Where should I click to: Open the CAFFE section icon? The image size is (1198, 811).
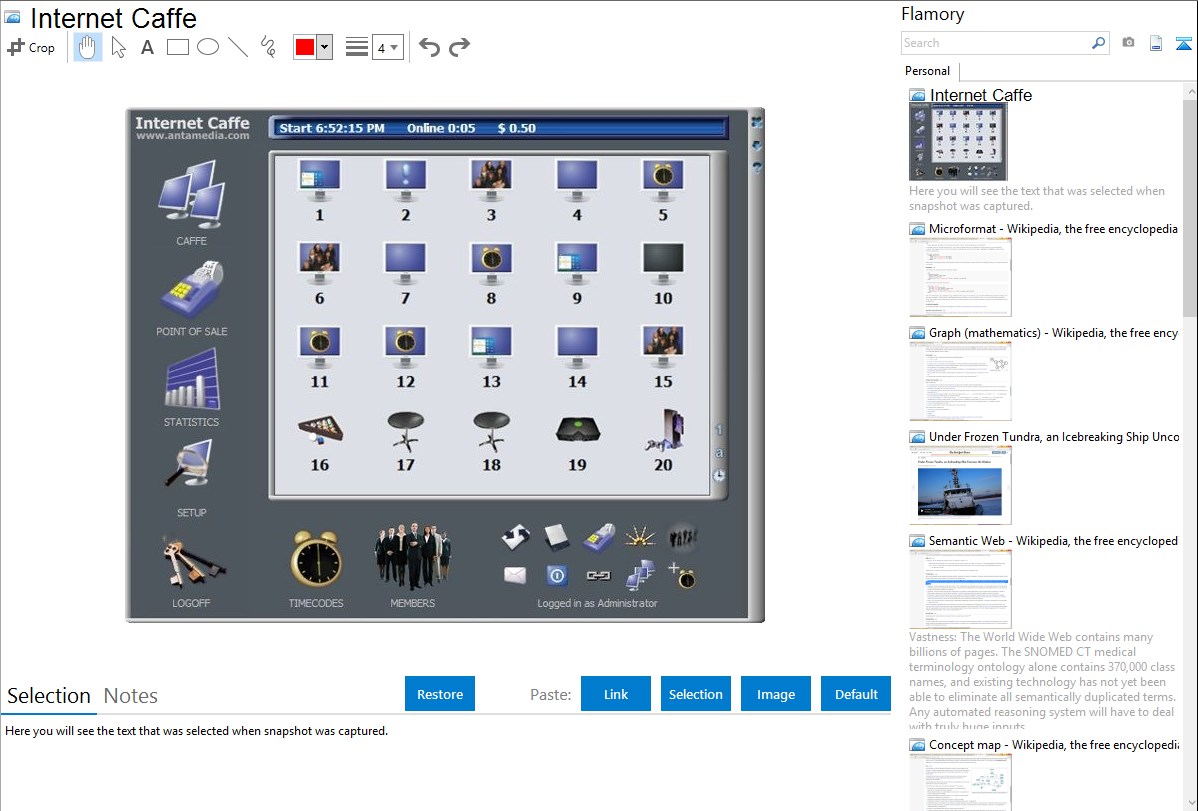(192, 195)
